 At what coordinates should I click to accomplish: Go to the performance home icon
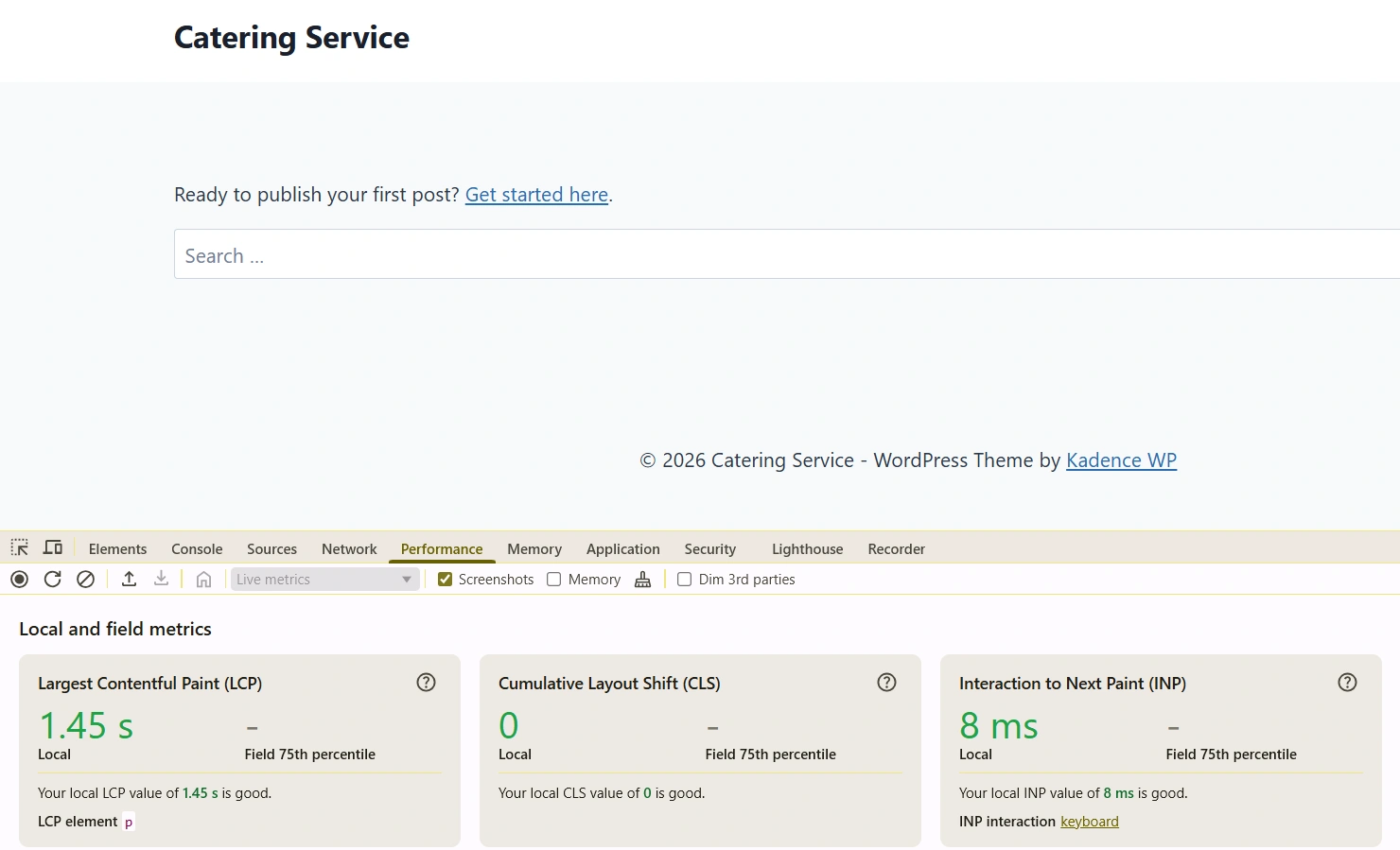pos(203,579)
